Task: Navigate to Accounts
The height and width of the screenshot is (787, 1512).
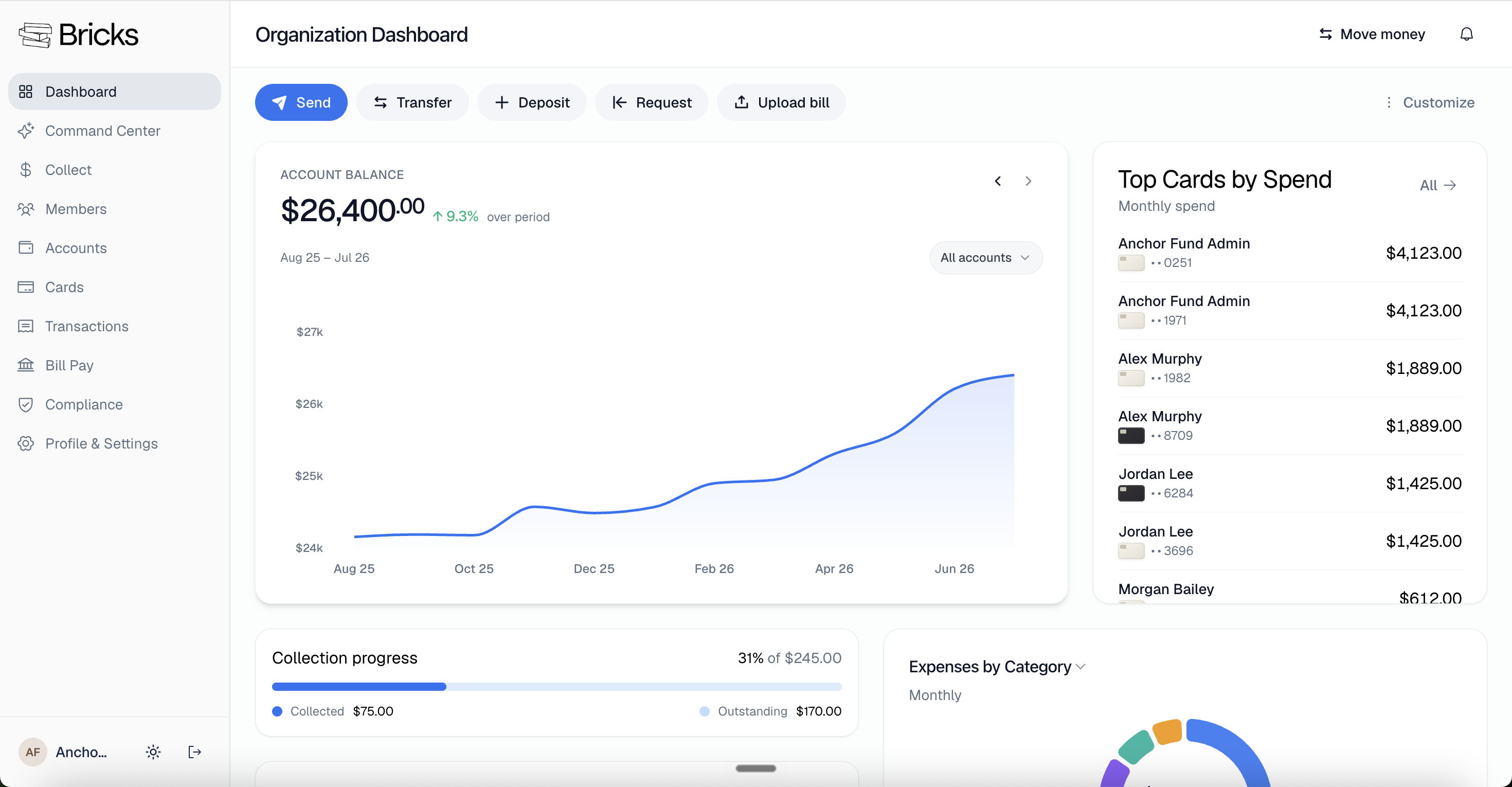Action: pos(115,247)
